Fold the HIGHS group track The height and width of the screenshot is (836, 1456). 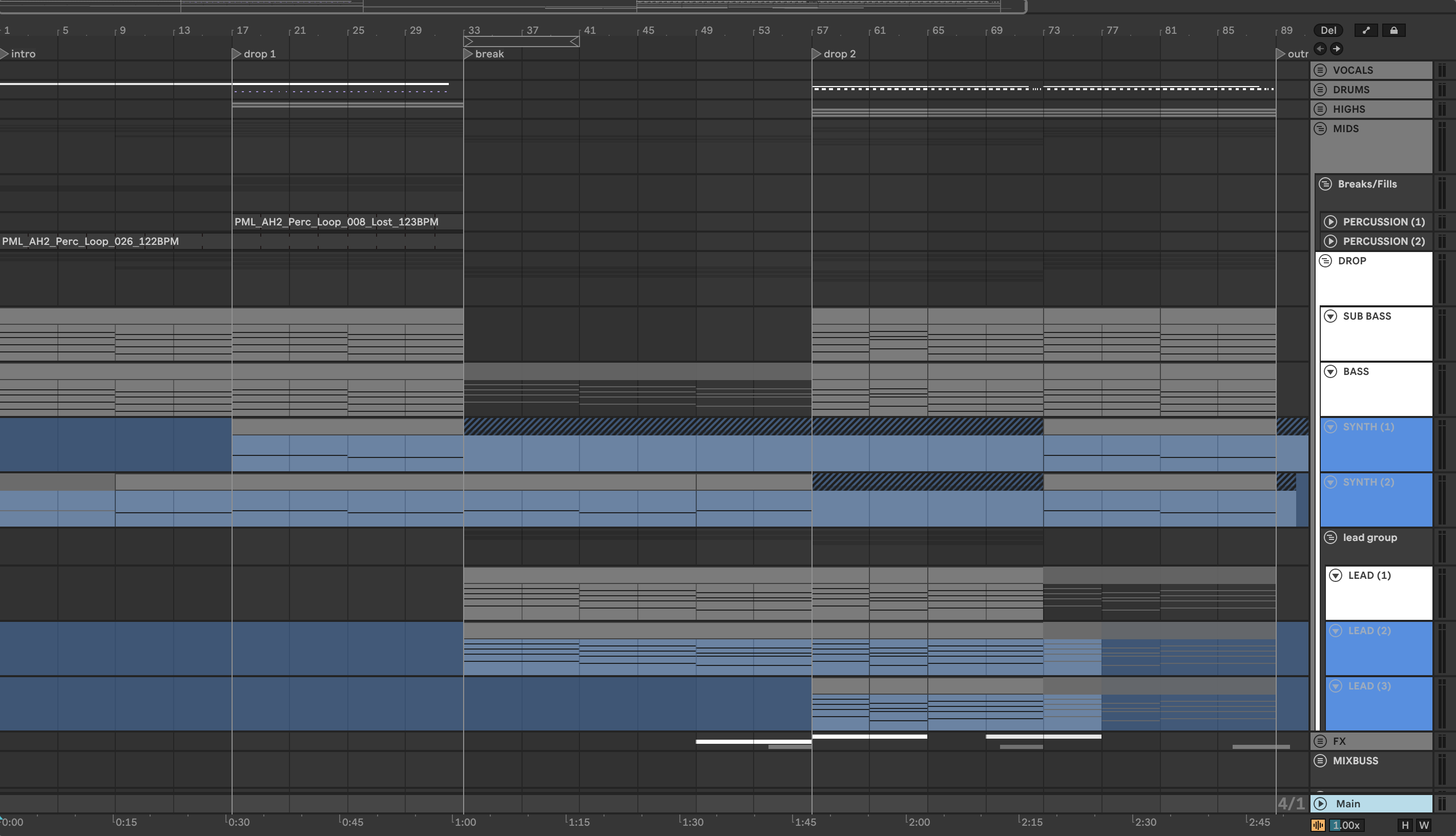(x=1321, y=109)
